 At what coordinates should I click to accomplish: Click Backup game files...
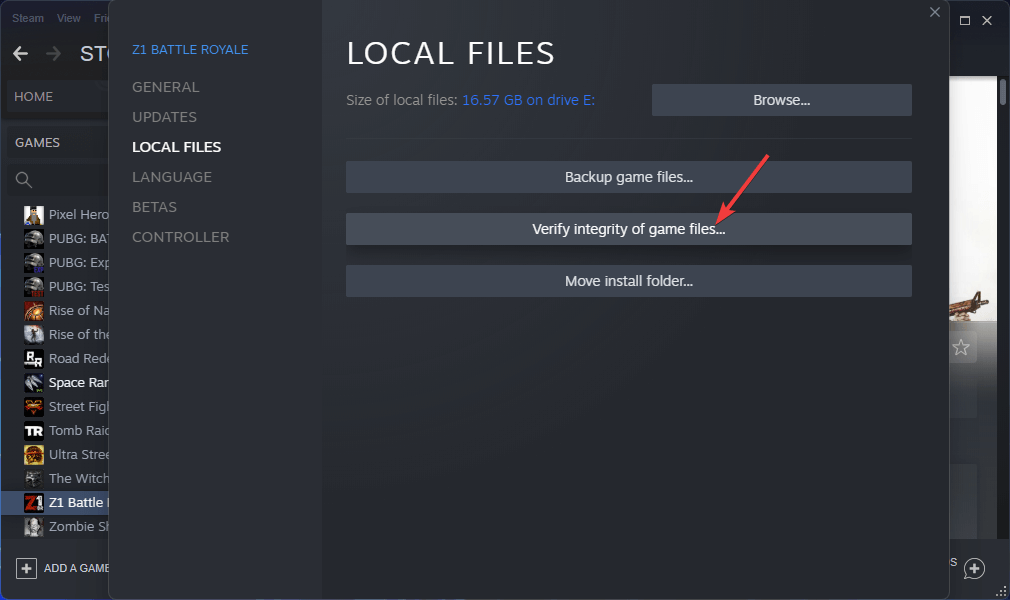pyautogui.click(x=629, y=177)
